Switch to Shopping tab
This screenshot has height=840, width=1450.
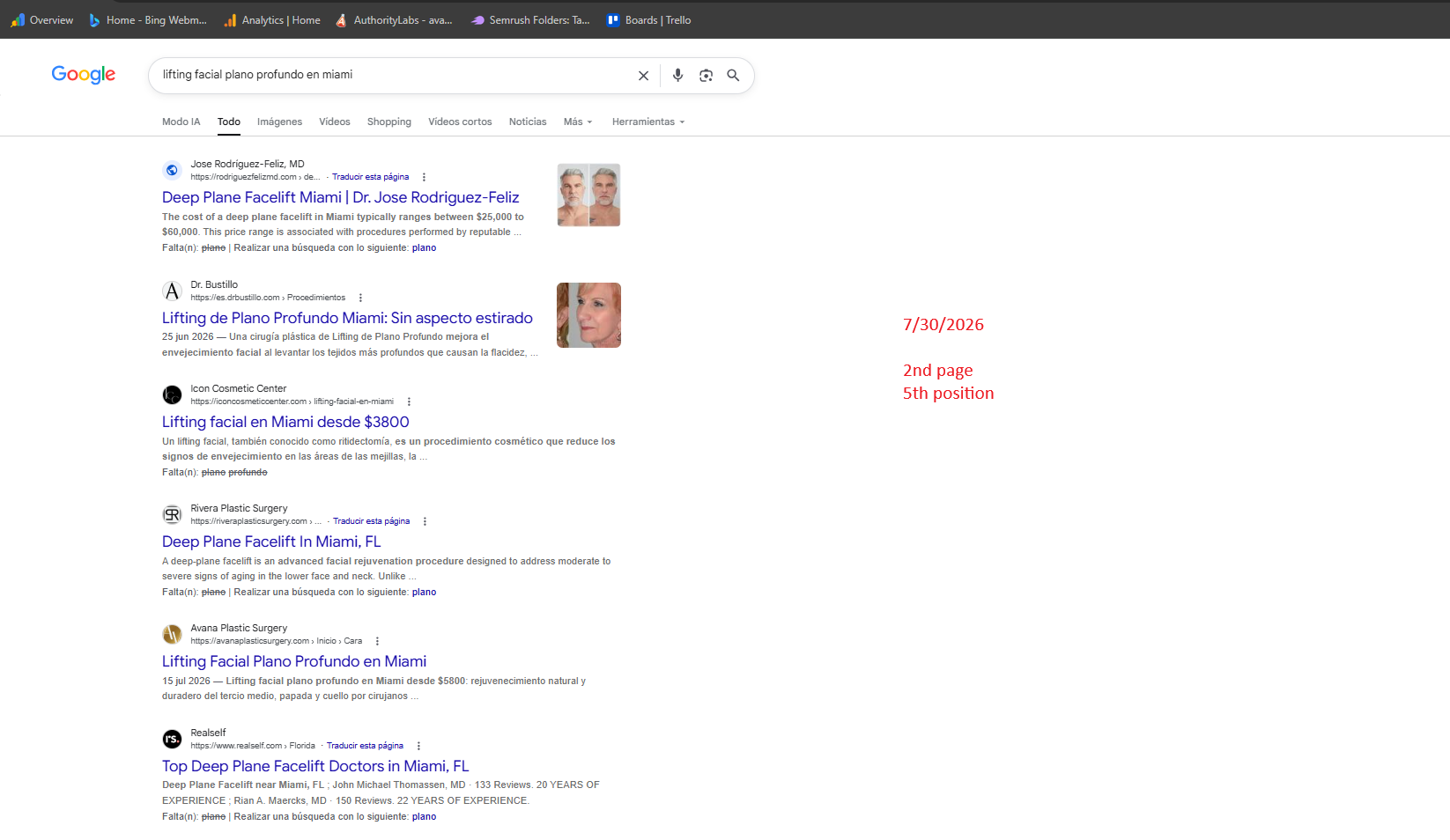(389, 122)
